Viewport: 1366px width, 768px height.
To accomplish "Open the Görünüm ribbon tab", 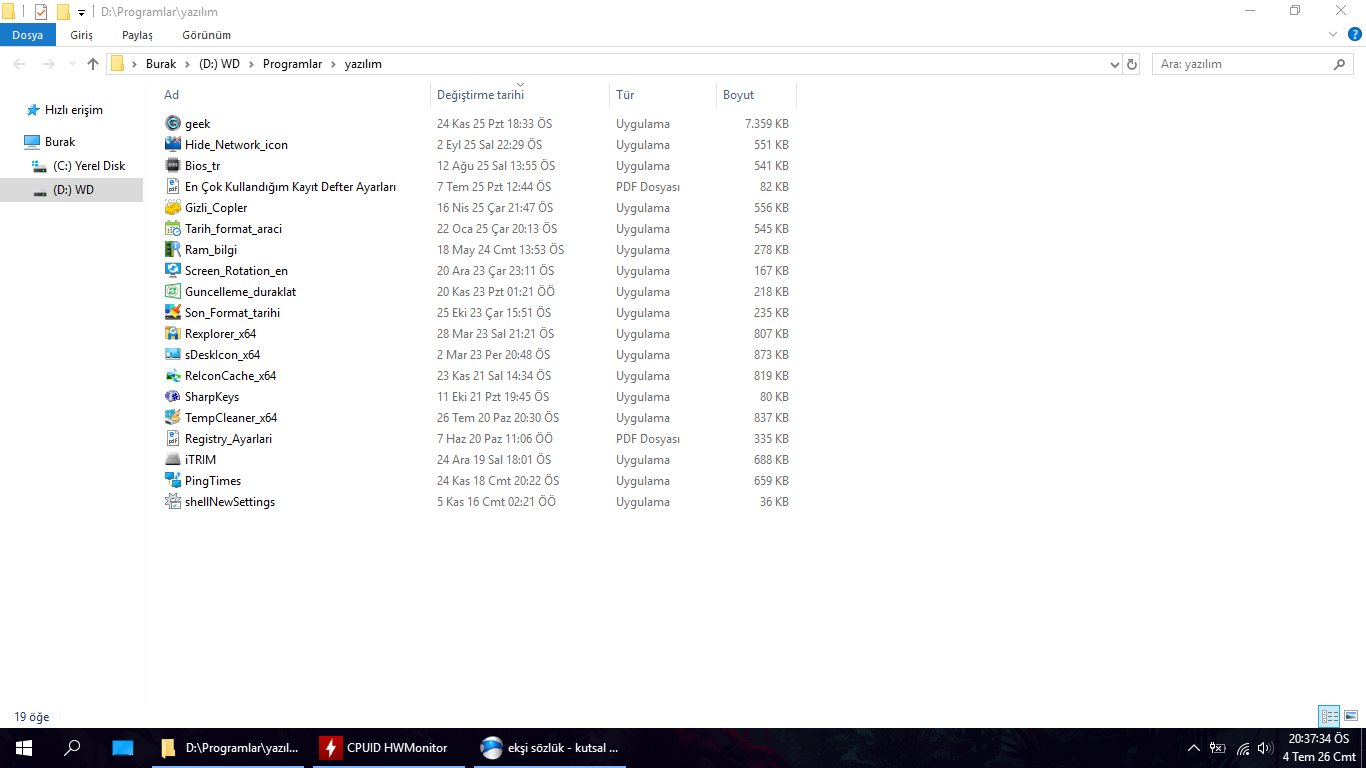I will 206,35.
